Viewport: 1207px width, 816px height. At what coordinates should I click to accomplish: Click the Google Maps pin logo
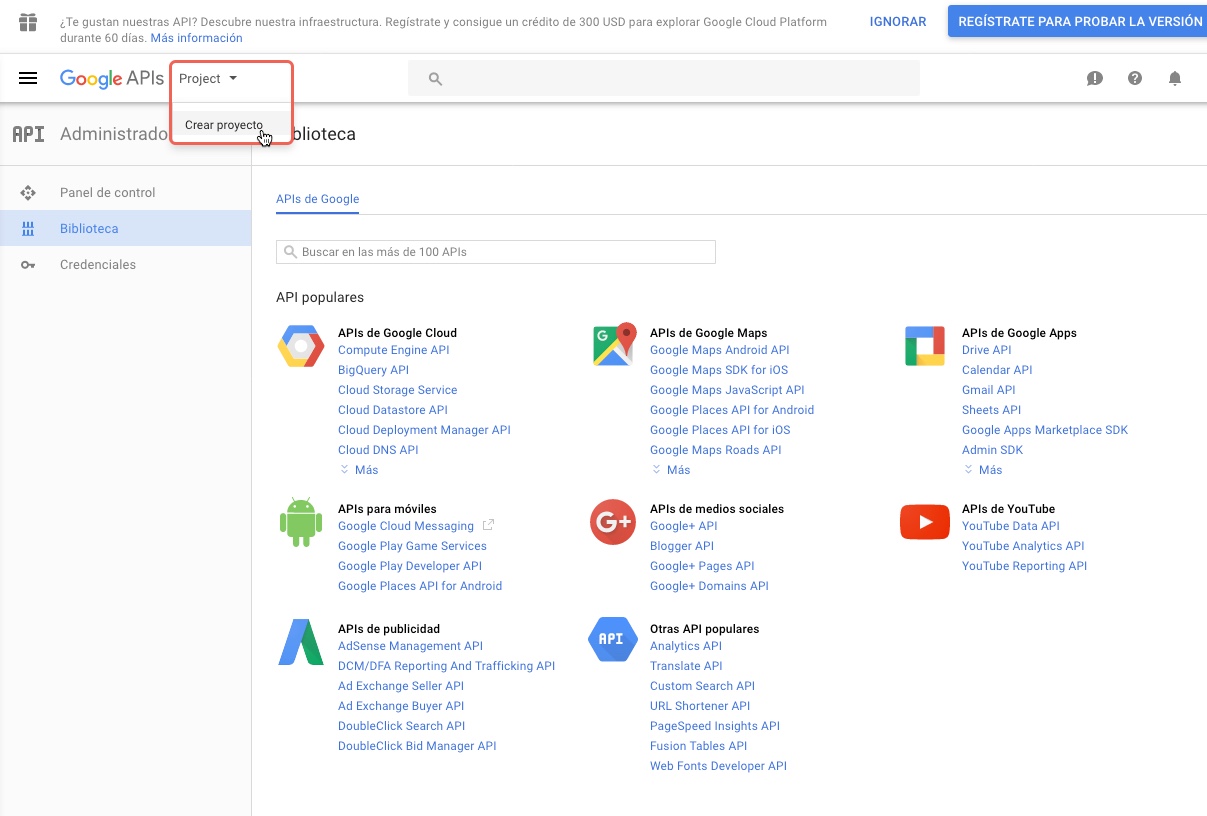point(613,345)
